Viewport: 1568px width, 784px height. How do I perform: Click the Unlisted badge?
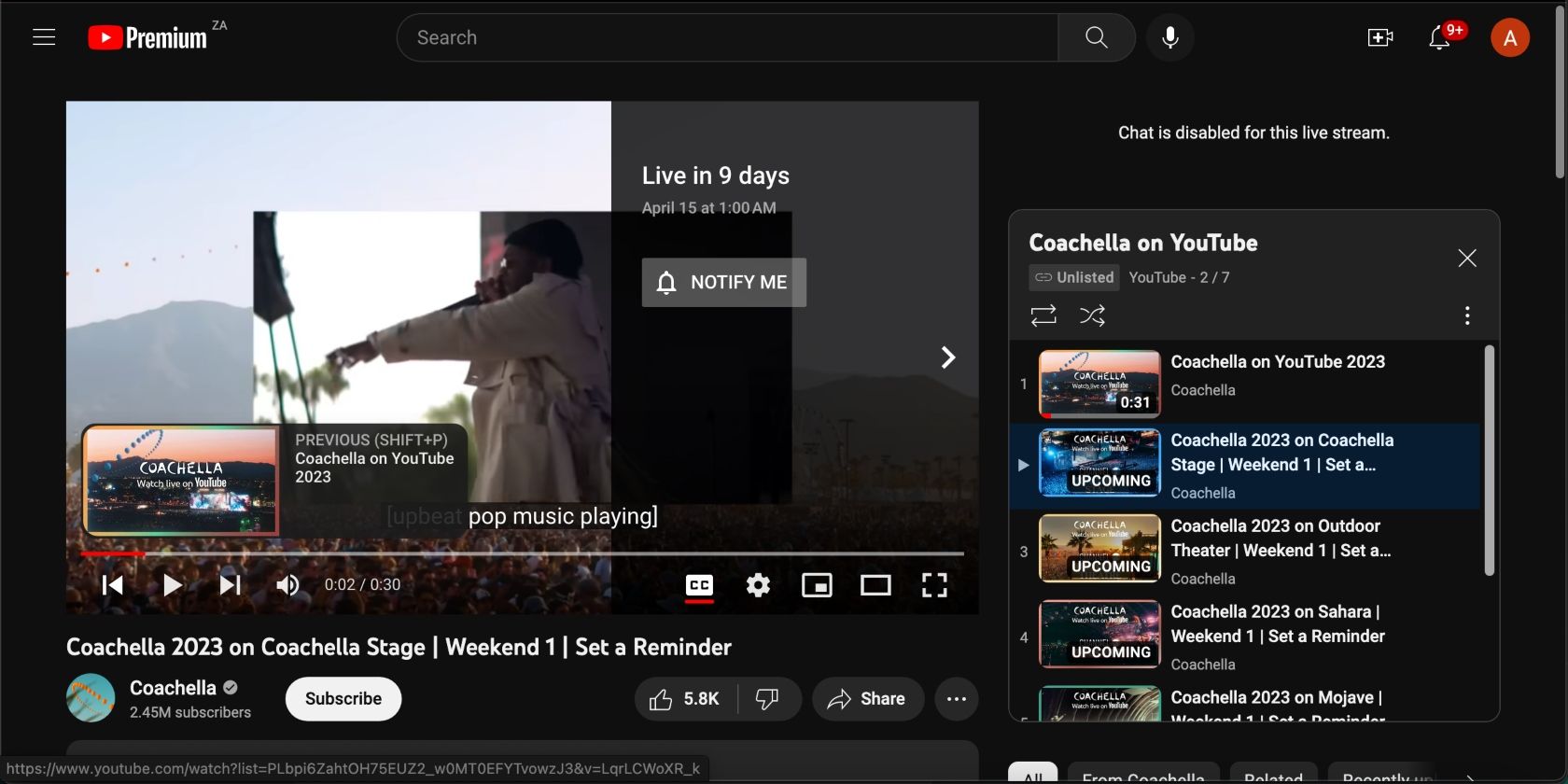point(1074,277)
